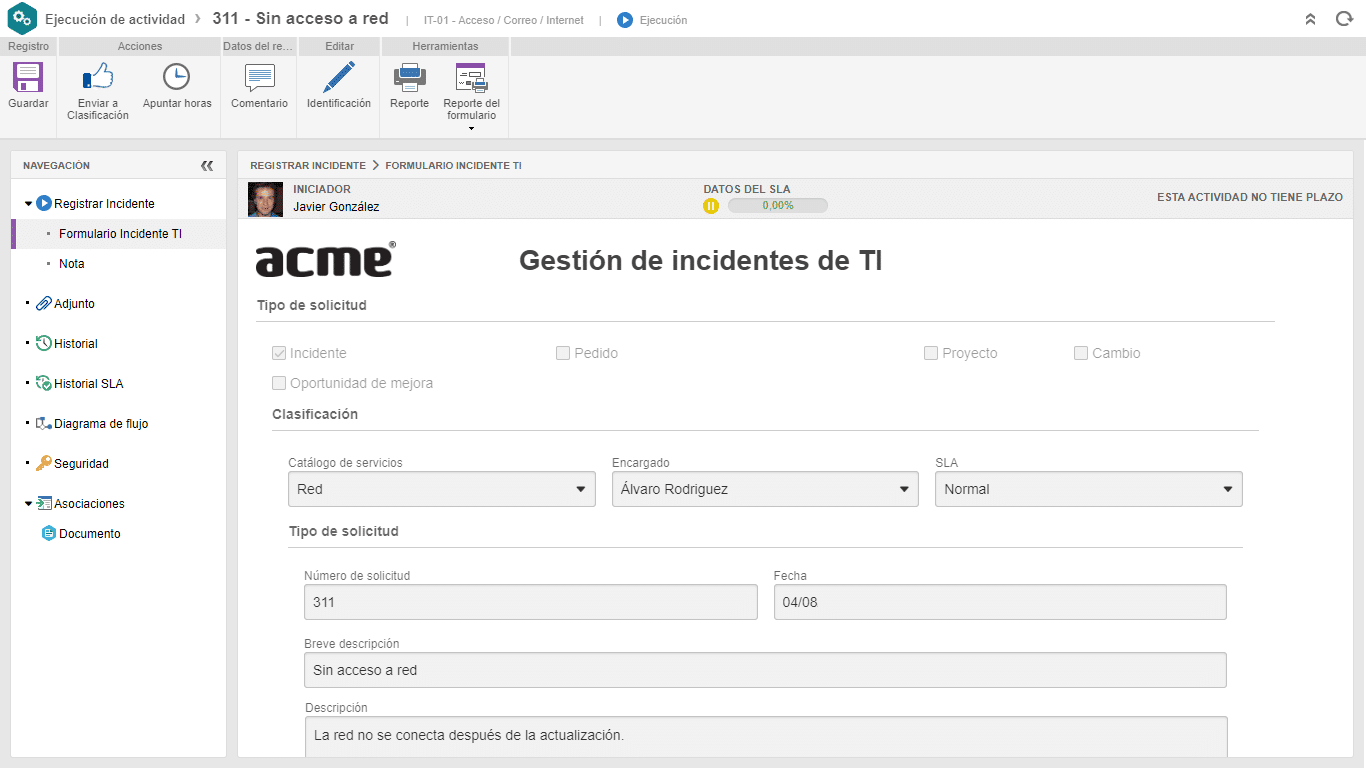Toggle the Proyecto checkbox

click(x=931, y=353)
